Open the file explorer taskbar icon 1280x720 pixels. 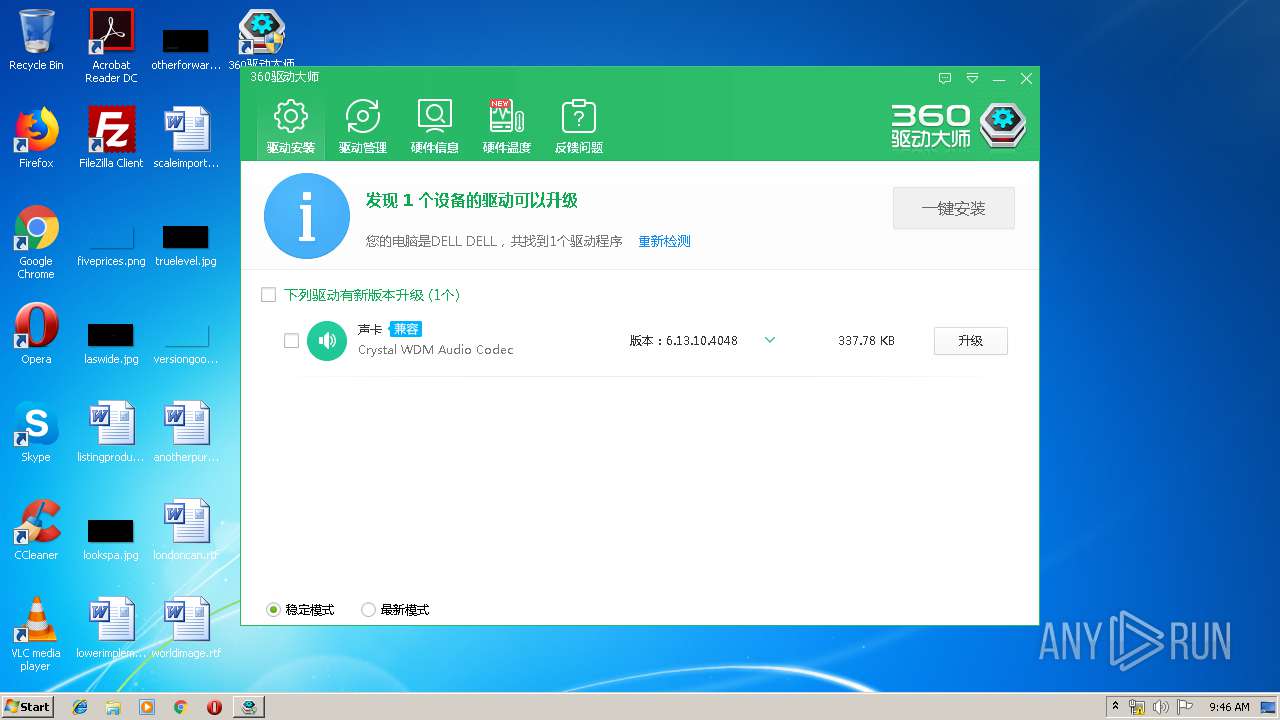click(x=113, y=707)
